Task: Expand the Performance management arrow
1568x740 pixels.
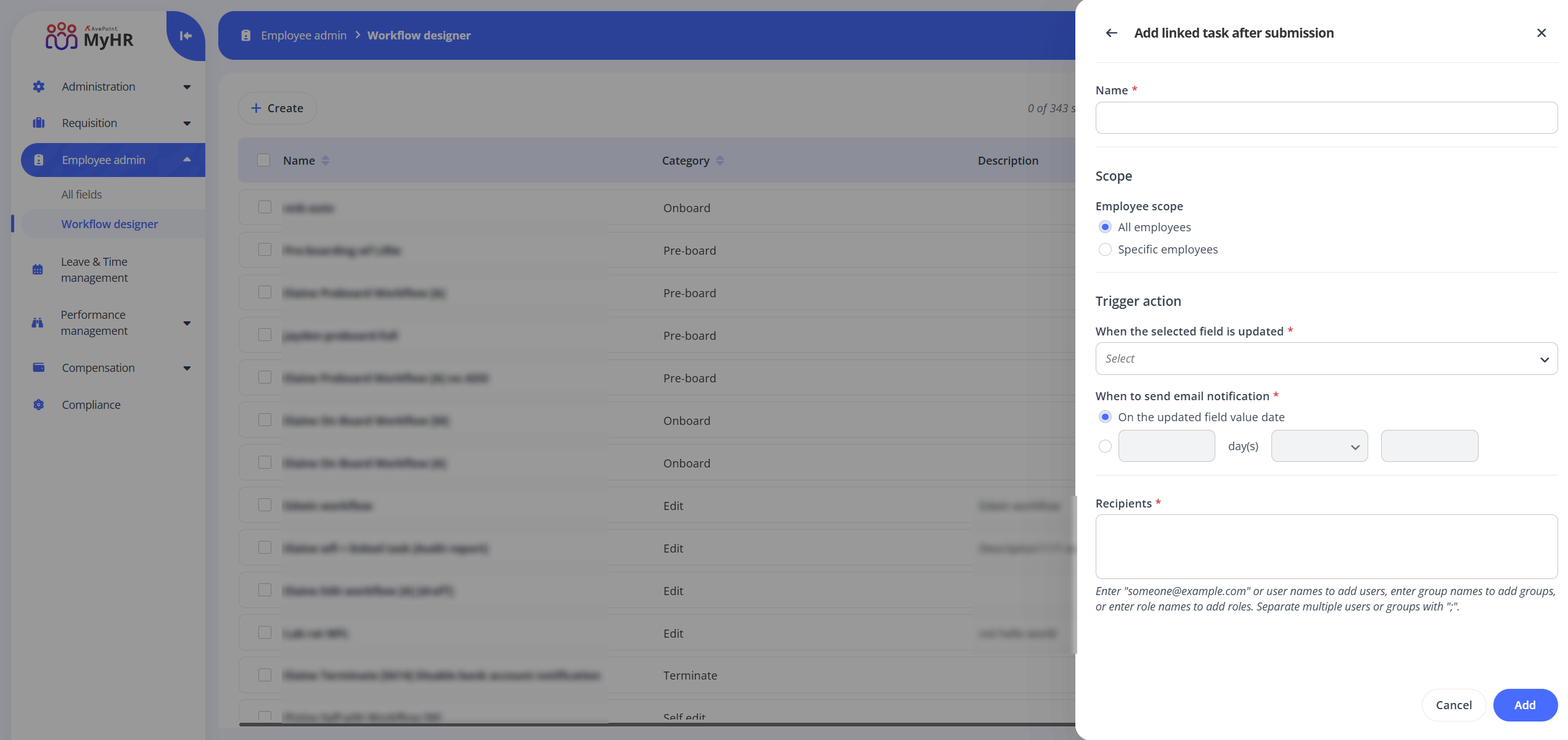Action: (187, 323)
